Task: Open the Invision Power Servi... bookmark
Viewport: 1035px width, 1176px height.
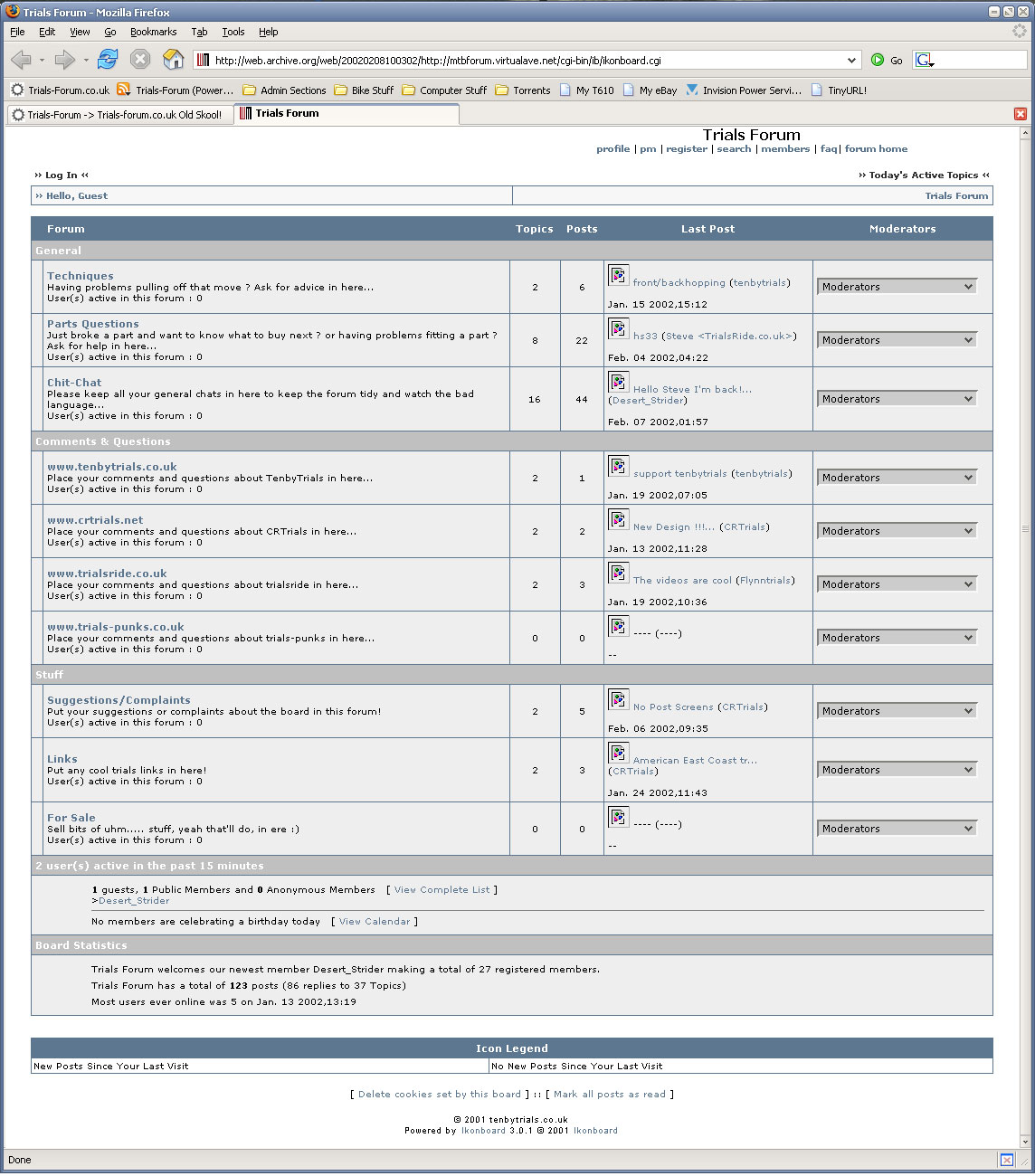Action: coord(744,90)
